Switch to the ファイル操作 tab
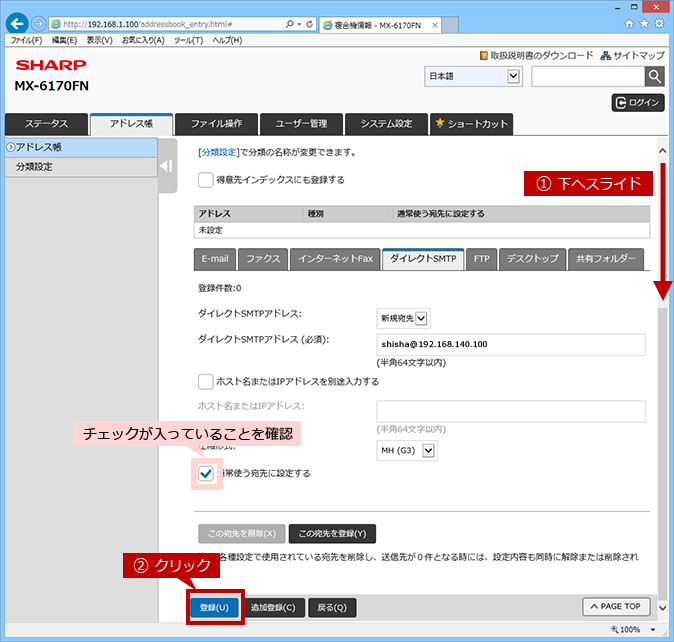Screen dimensions: 674x642 click(216, 124)
